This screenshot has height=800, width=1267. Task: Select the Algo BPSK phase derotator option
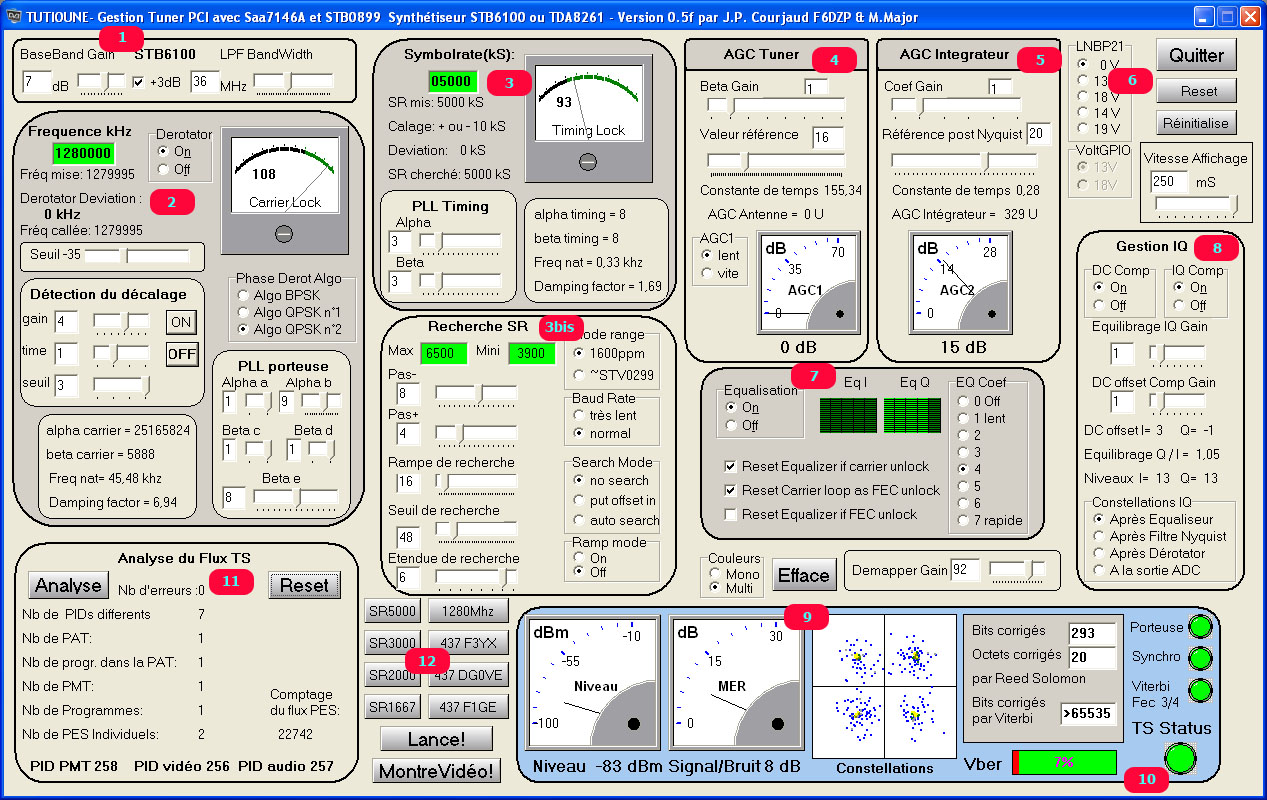[x=243, y=296]
